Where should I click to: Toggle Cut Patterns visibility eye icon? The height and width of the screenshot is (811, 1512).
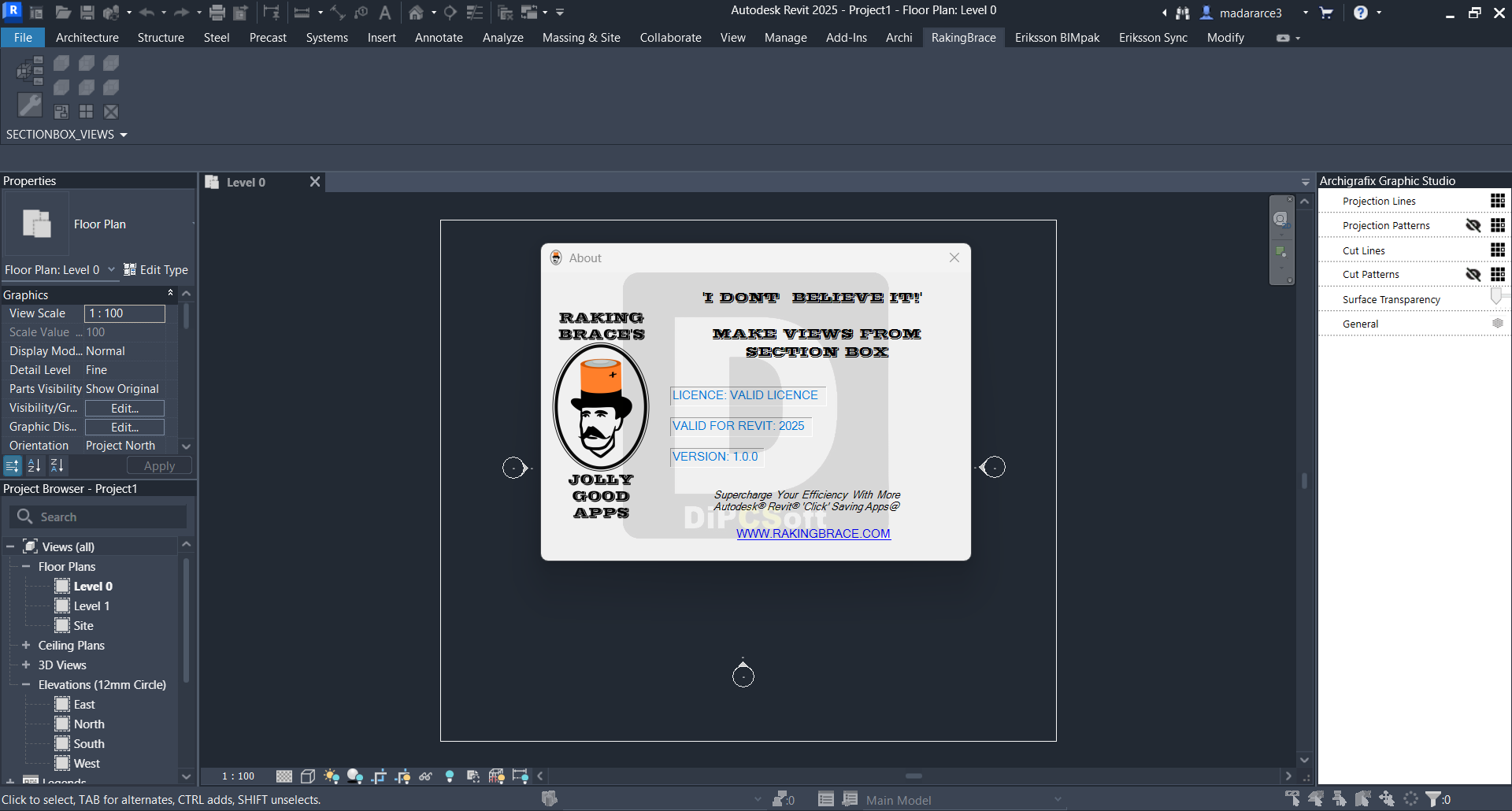pos(1473,275)
